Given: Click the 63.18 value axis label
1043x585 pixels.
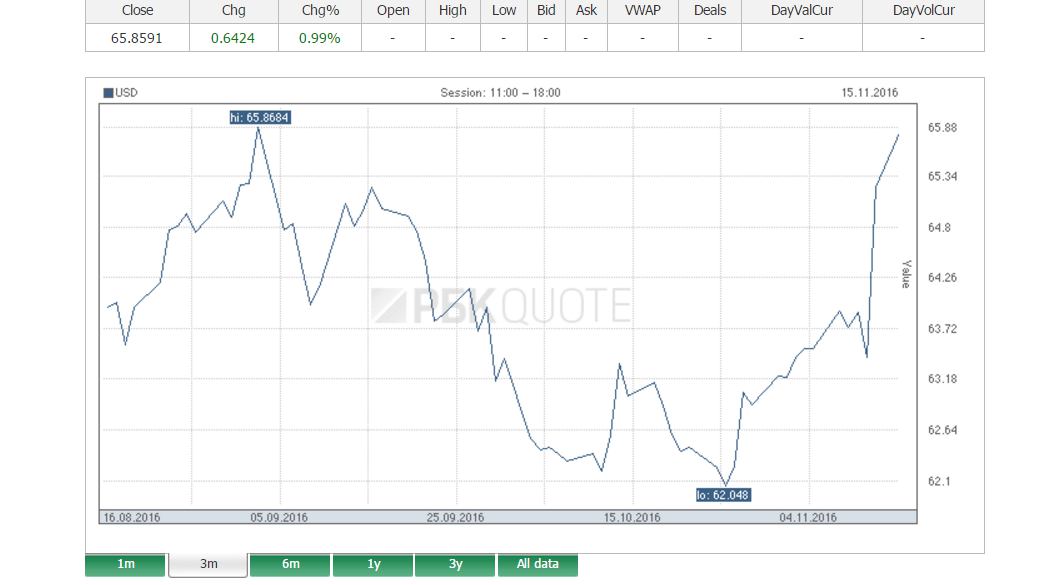Looking at the screenshot, I should click(943, 379).
